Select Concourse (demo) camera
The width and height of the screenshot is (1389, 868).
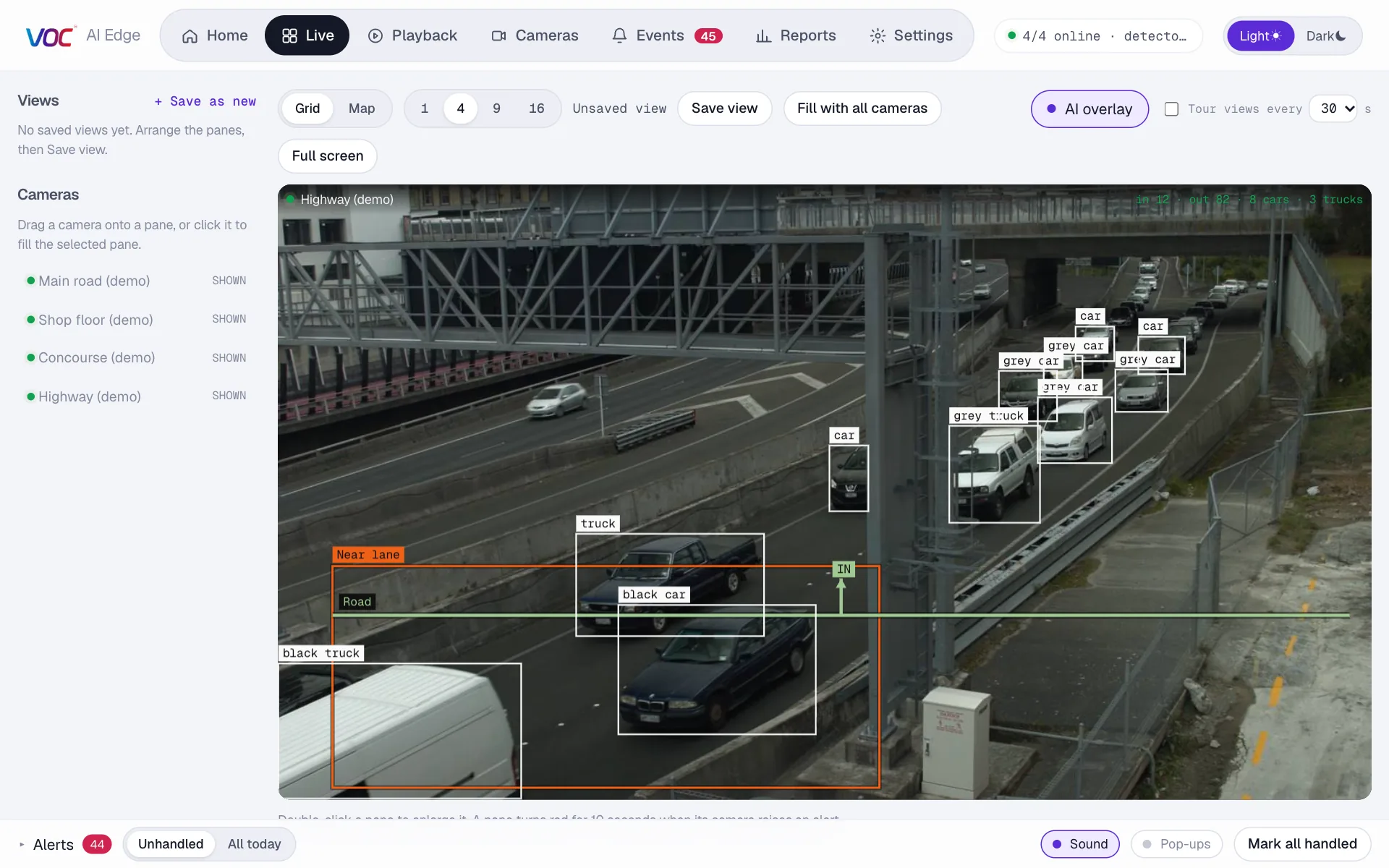(136, 357)
